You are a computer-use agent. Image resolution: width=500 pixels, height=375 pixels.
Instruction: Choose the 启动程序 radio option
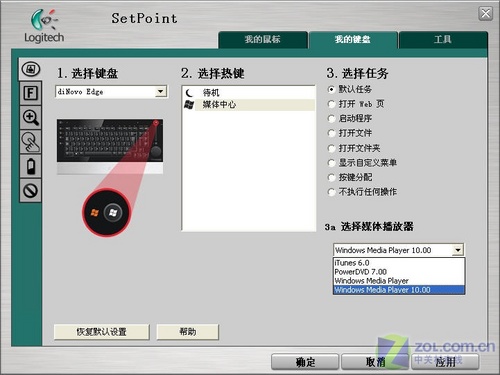[x=331, y=119]
